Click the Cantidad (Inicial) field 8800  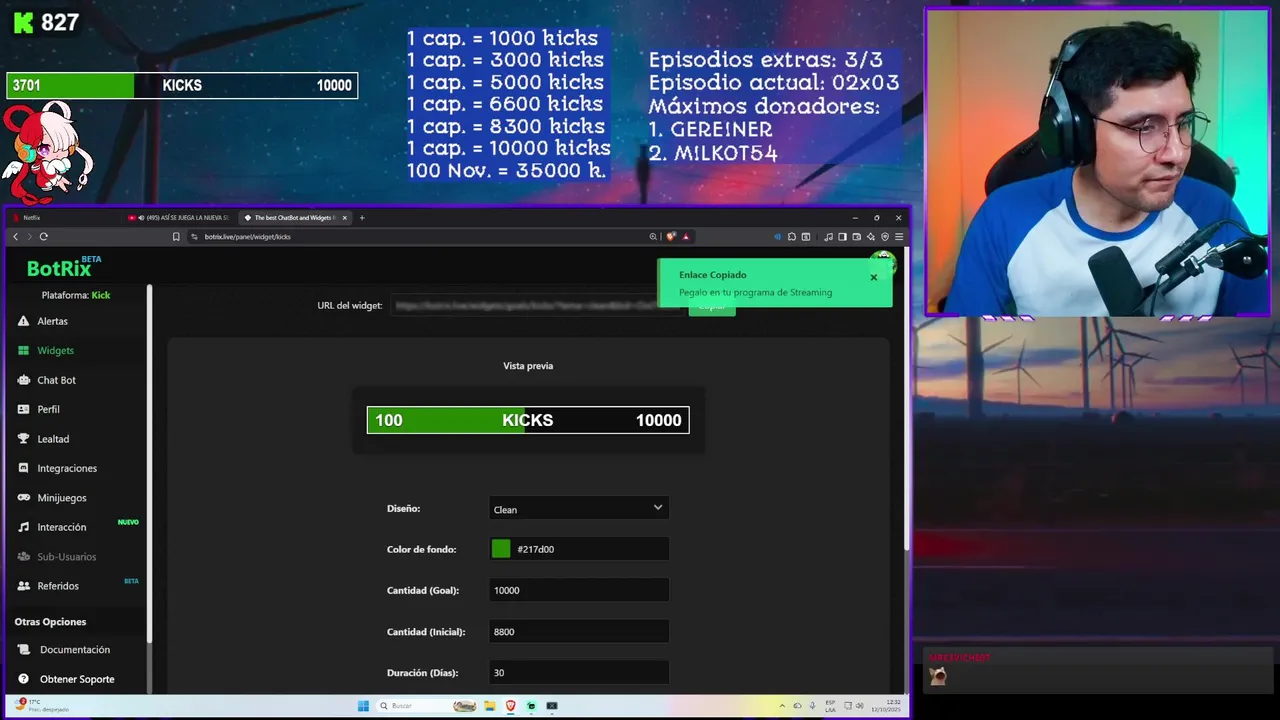click(579, 631)
